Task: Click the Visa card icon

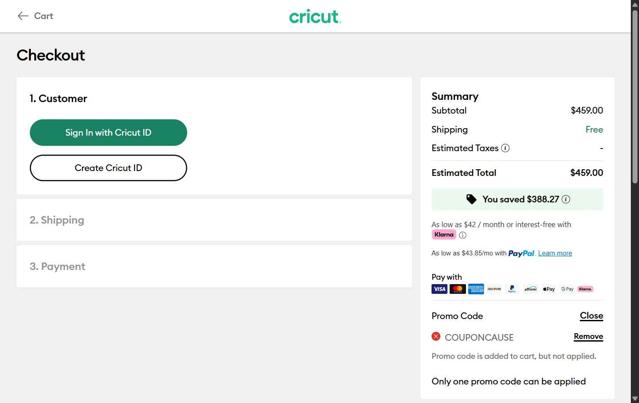Action: tap(439, 289)
